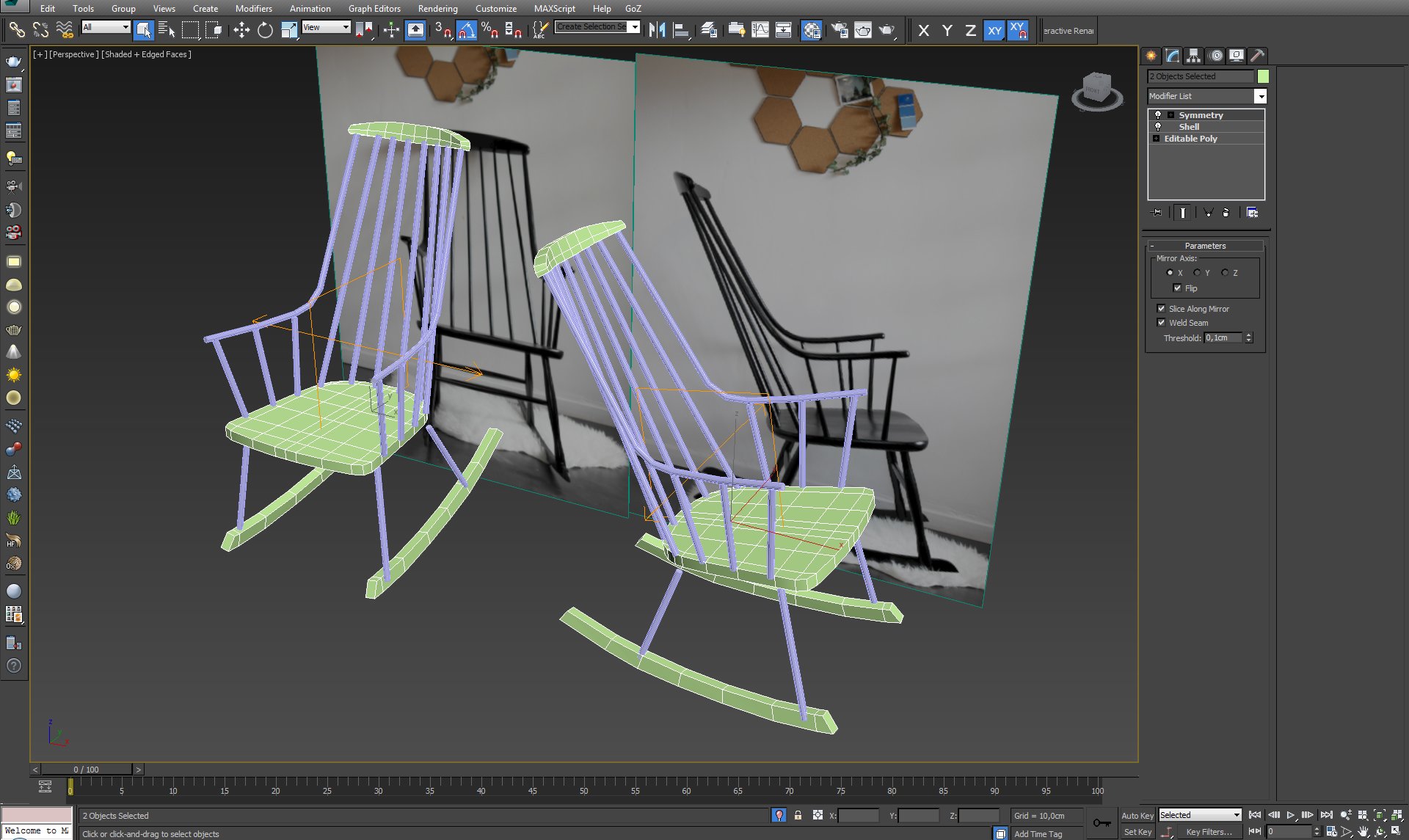Open the MAXScript menu
Screen dimensions: 1409x840
(554, 9)
